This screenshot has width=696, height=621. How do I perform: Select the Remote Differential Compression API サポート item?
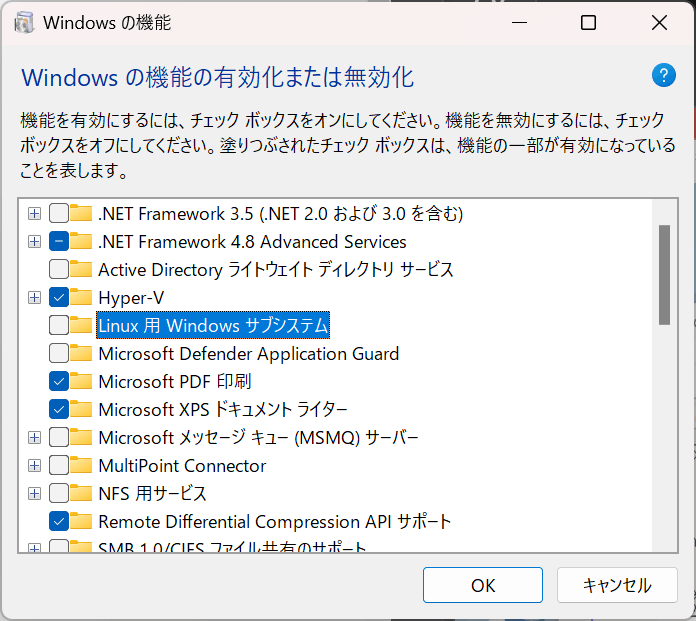(x=275, y=522)
